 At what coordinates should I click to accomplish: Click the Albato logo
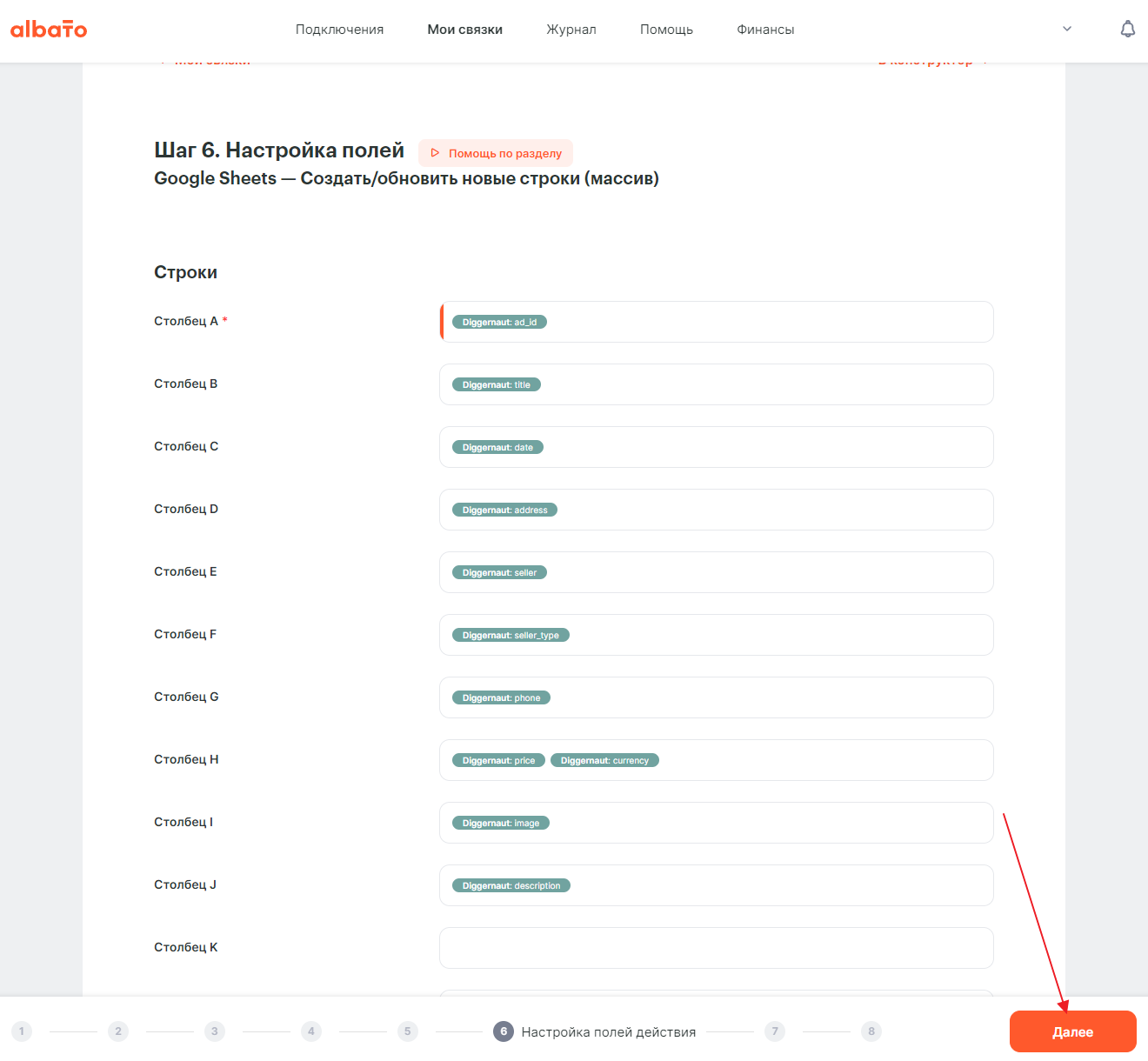tap(49, 30)
